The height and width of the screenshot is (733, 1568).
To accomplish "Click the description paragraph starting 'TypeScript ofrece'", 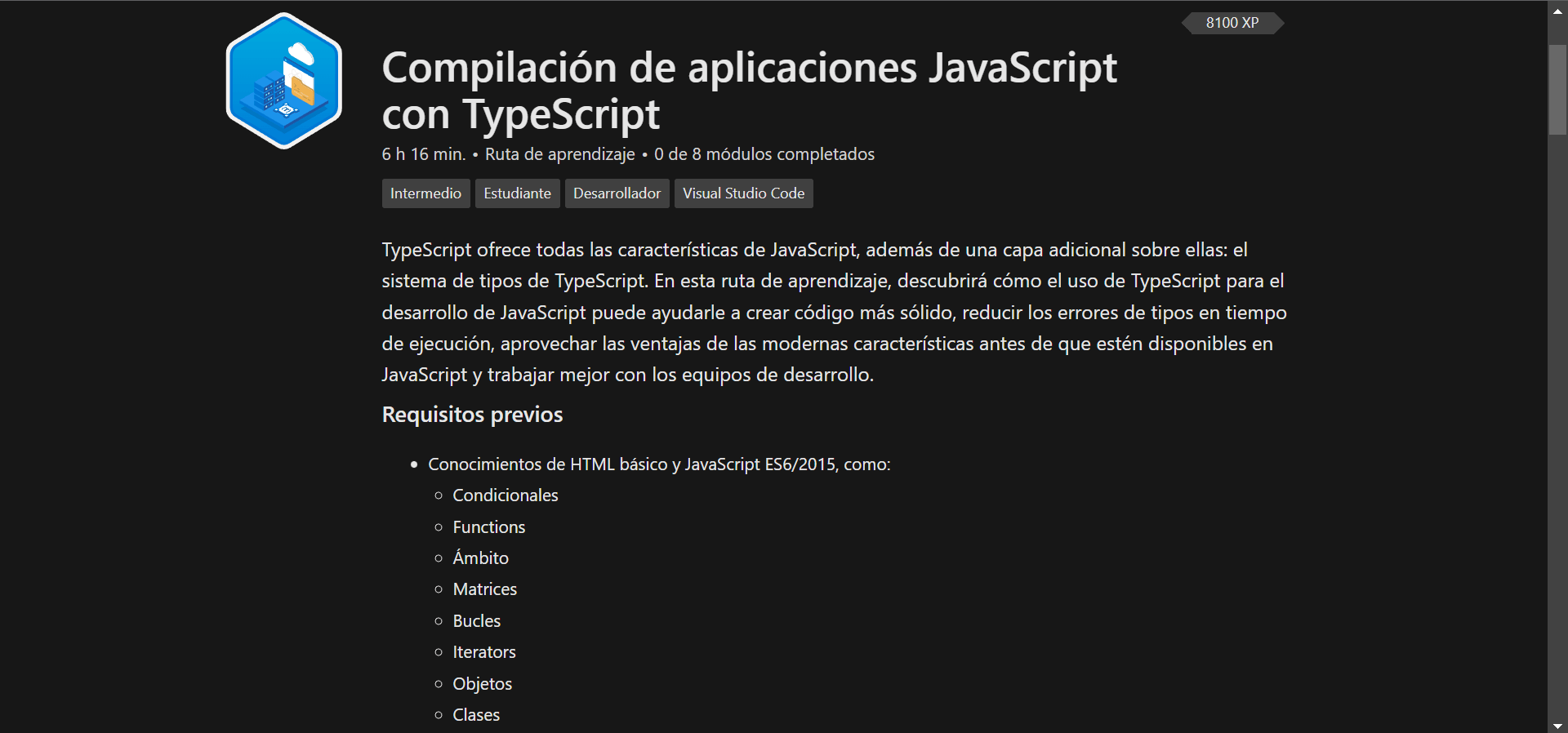I will [834, 312].
